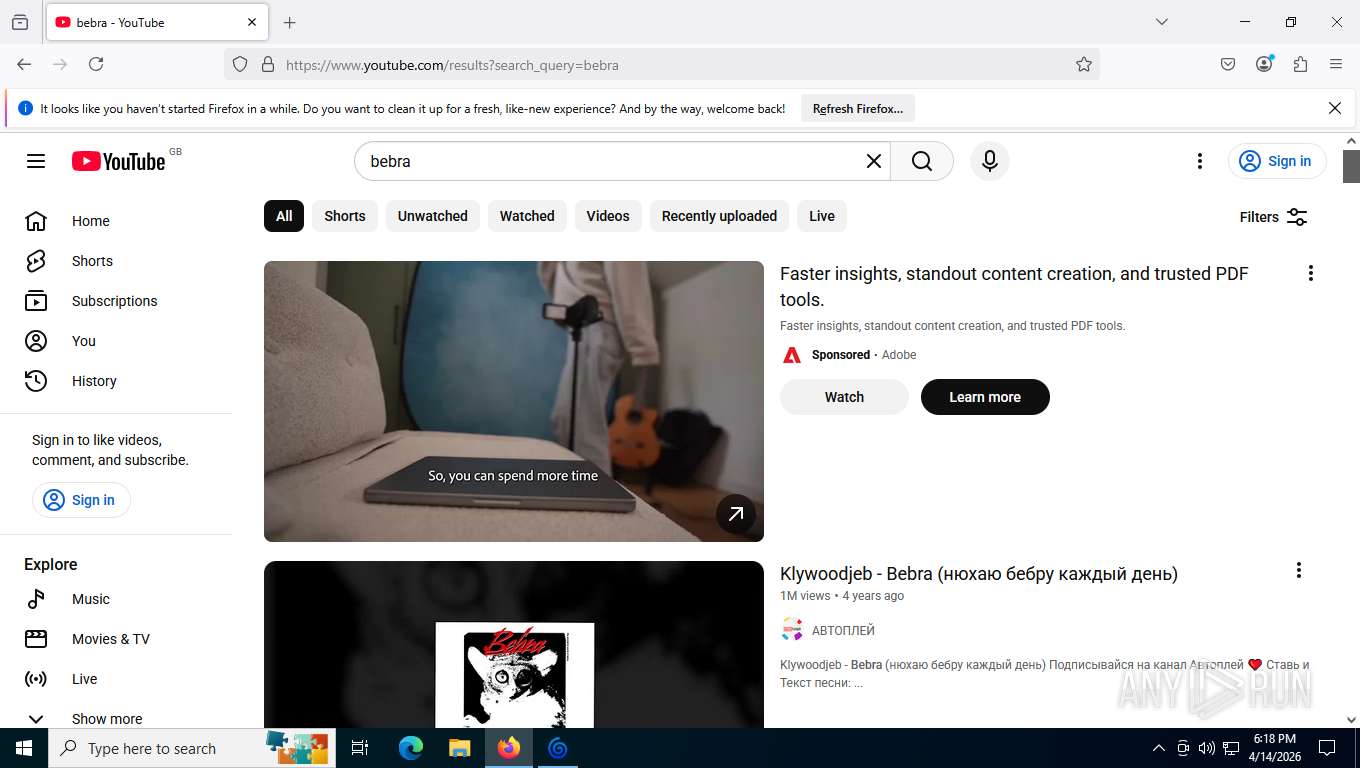Open АВТОПЛЕЙ channel link
1360x768 pixels.
point(843,631)
